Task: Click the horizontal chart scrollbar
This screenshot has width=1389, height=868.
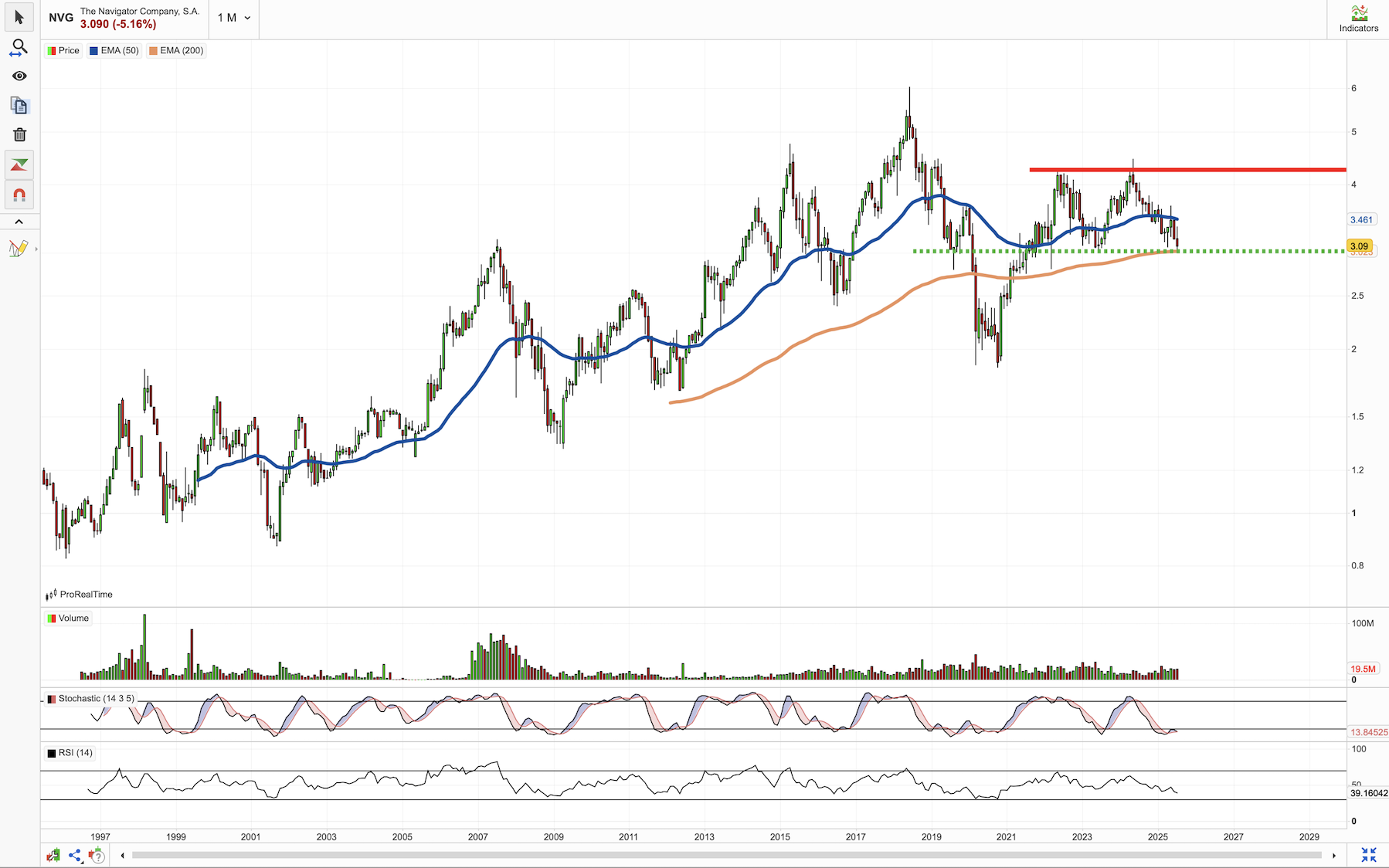Action: pyautogui.click(x=727, y=855)
